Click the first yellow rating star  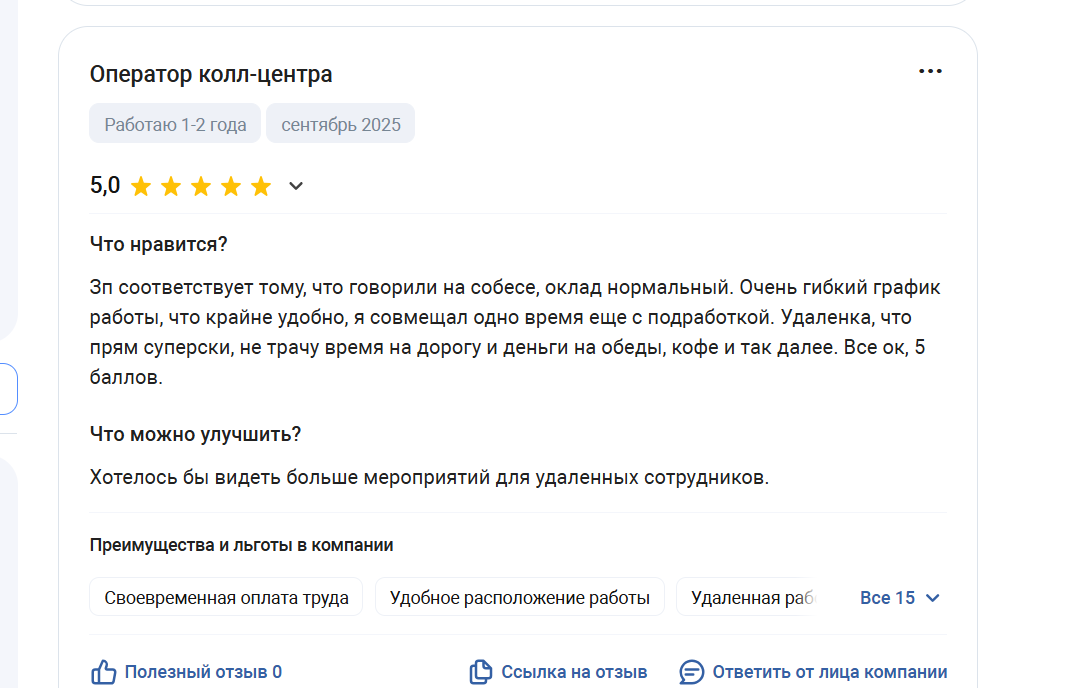pos(141,186)
